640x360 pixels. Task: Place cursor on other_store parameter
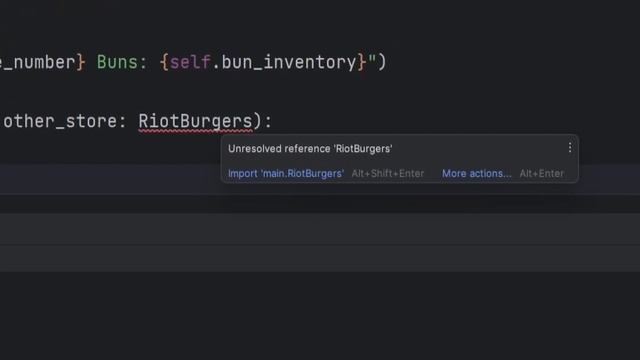point(60,121)
